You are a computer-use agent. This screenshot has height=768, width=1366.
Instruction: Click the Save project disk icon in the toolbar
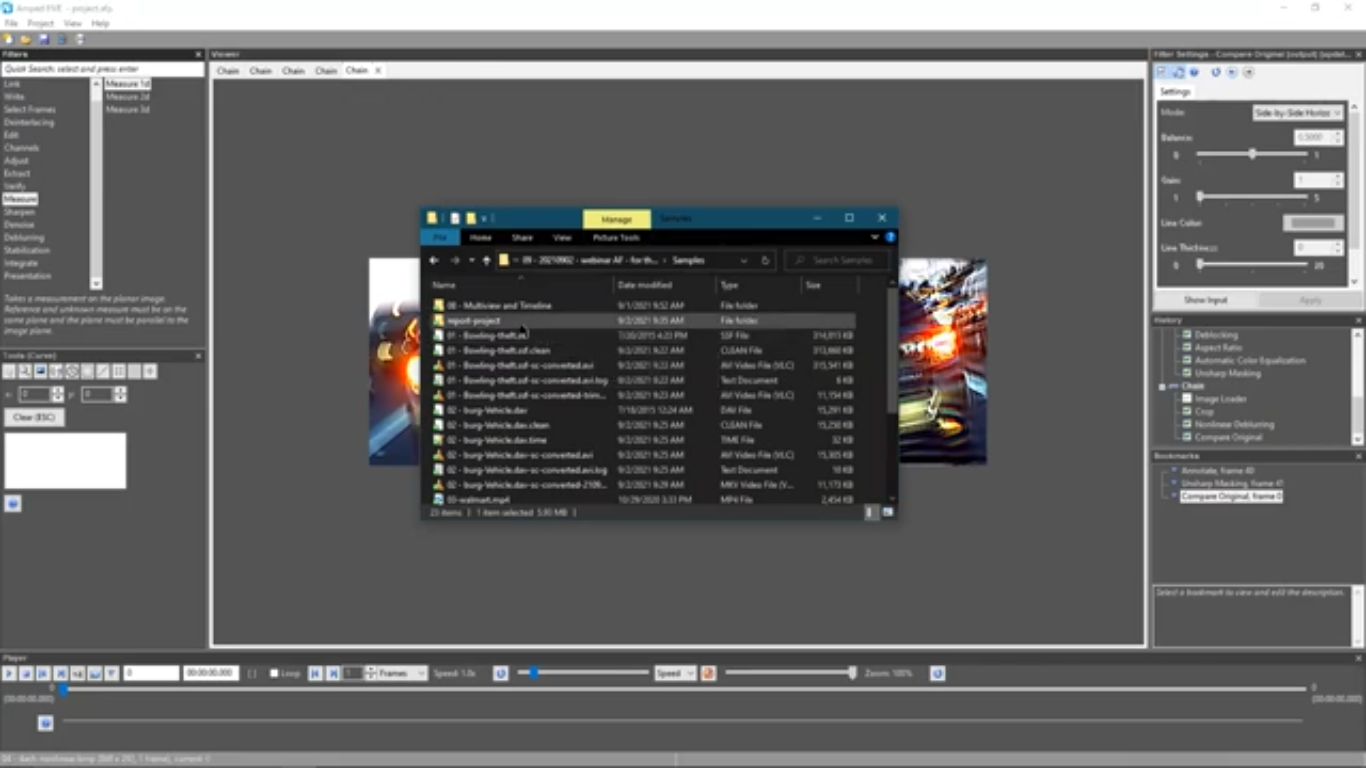[43, 38]
